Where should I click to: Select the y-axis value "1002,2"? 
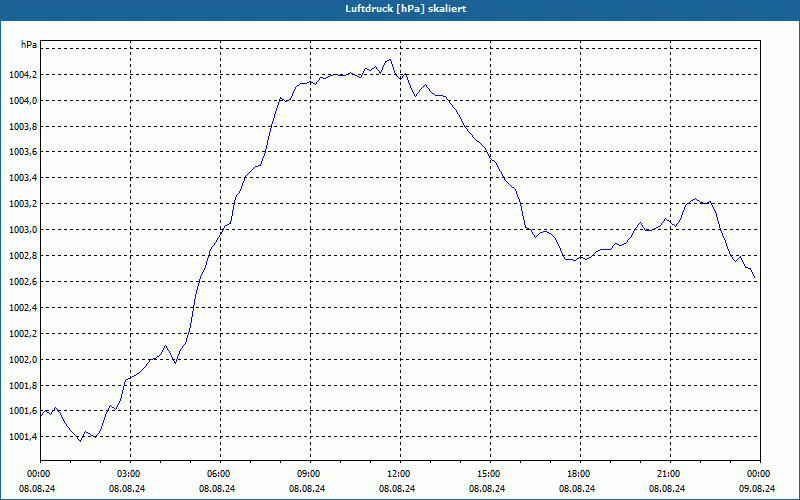23,334
